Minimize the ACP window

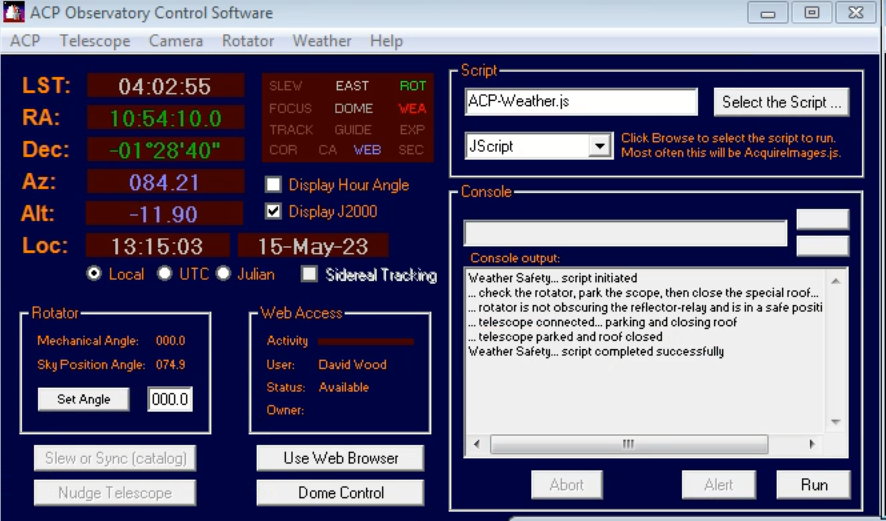point(768,12)
